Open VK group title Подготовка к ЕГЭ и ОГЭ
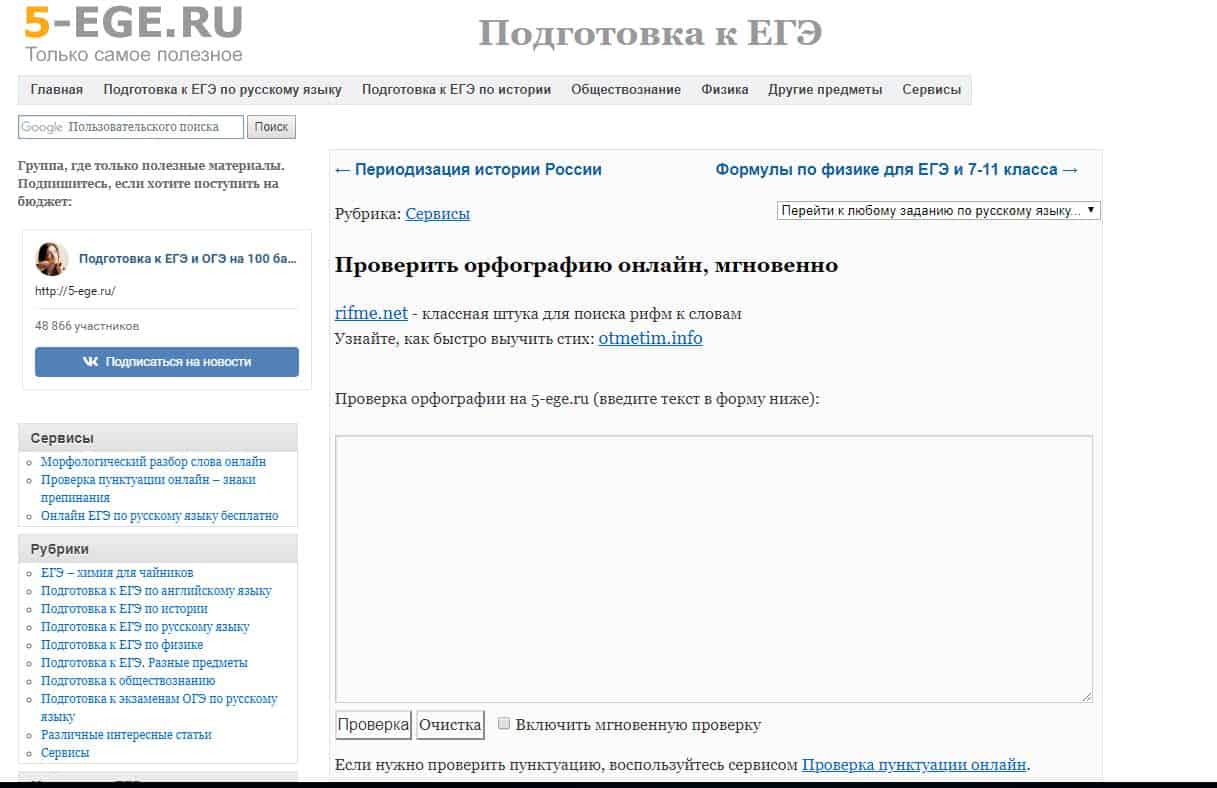The height and width of the screenshot is (788, 1217). [x=188, y=259]
